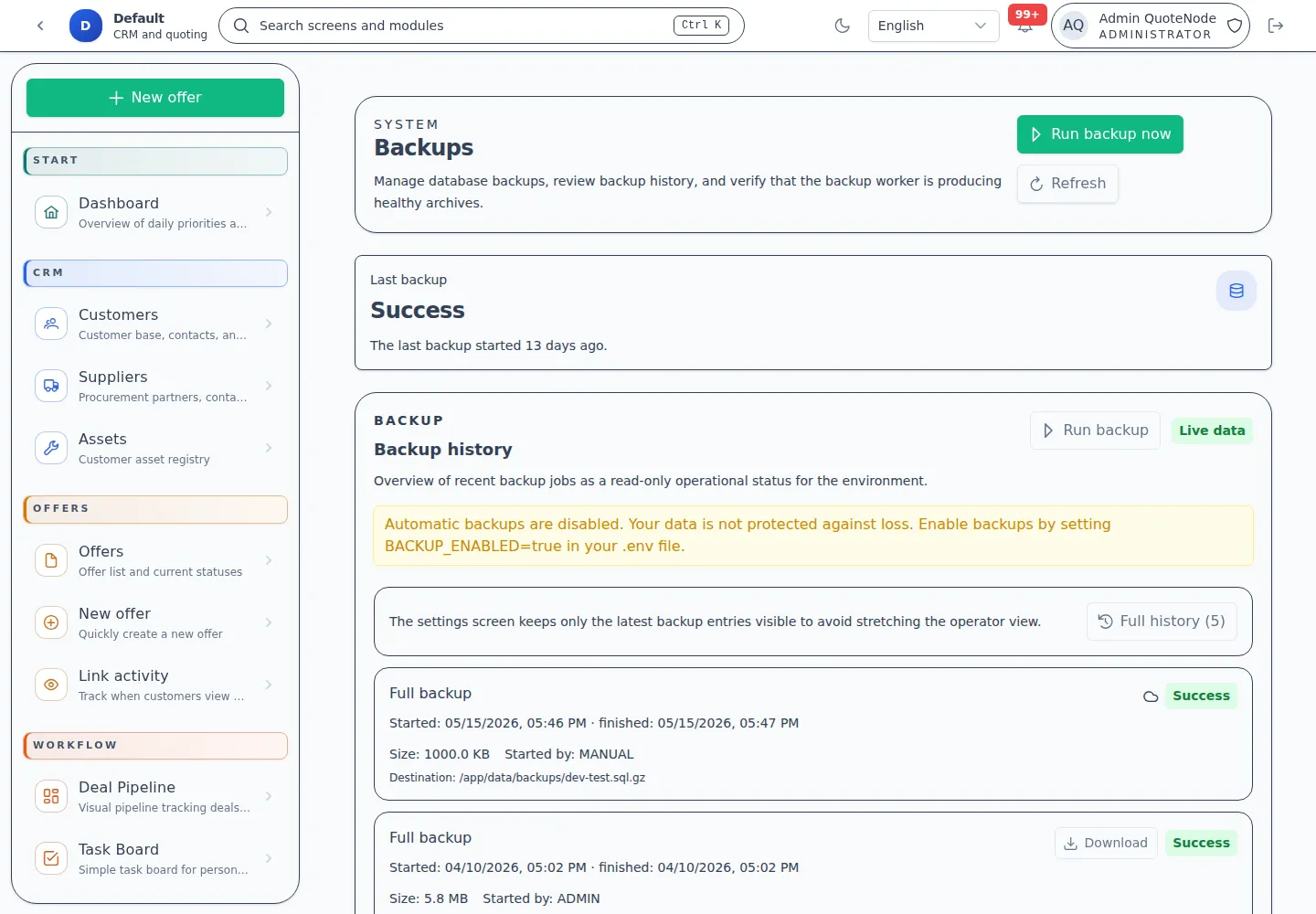Click 'Size: 1000.0 KB' text
1316x914 pixels.
[x=440, y=754]
